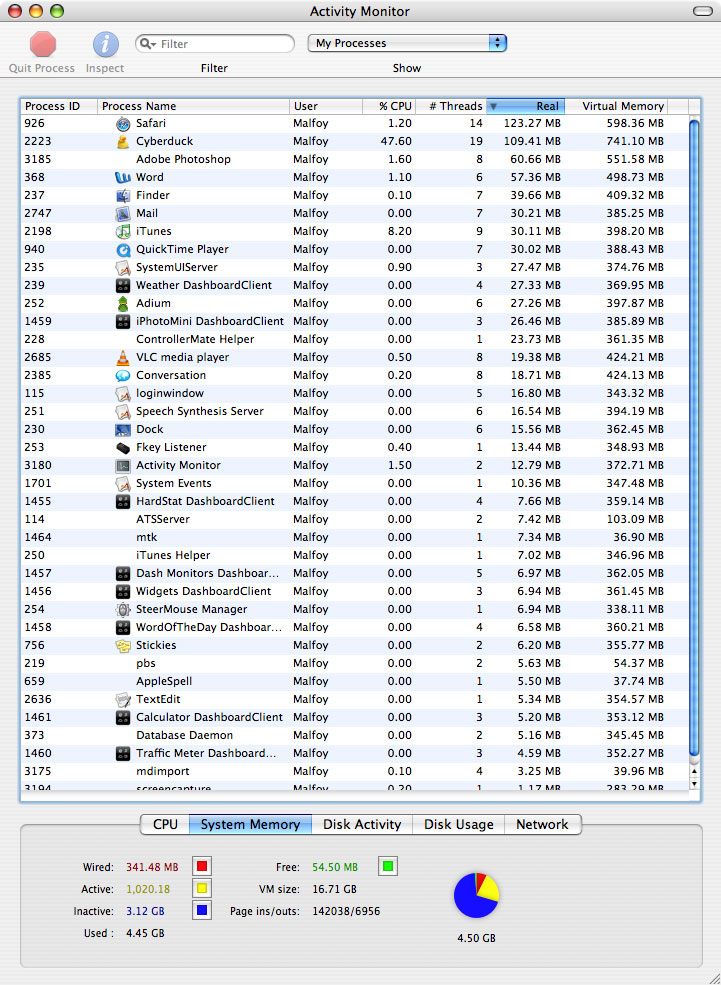Select the TextEdit icon

pyautogui.click(x=123, y=700)
